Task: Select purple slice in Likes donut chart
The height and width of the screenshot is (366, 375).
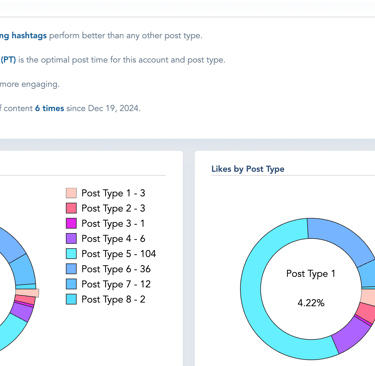Action: (350, 337)
